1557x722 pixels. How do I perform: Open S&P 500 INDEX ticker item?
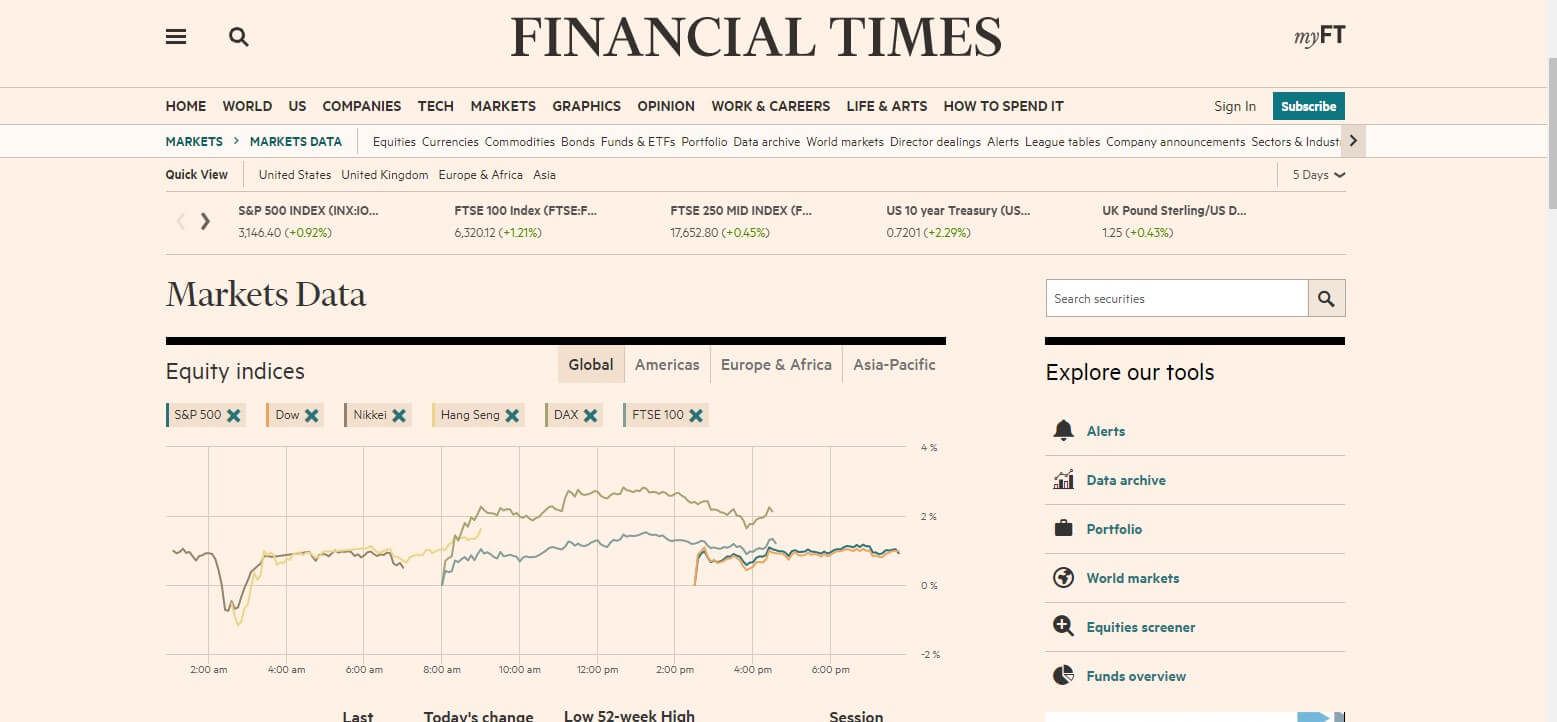309,221
